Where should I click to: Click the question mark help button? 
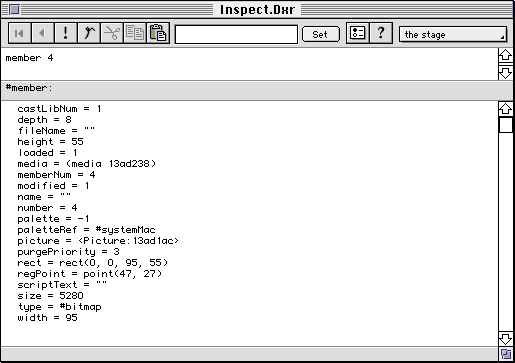pos(381,33)
